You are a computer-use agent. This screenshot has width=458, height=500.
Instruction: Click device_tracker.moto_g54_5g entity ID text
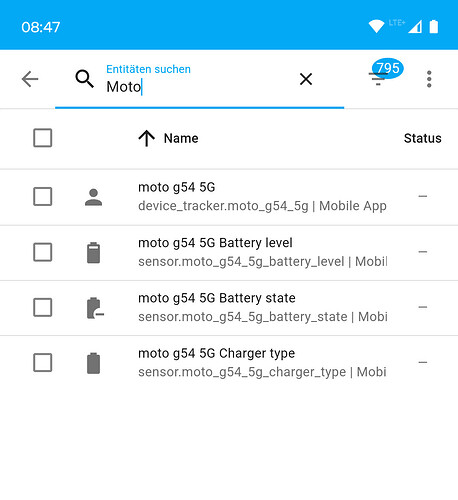coord(223,206)
